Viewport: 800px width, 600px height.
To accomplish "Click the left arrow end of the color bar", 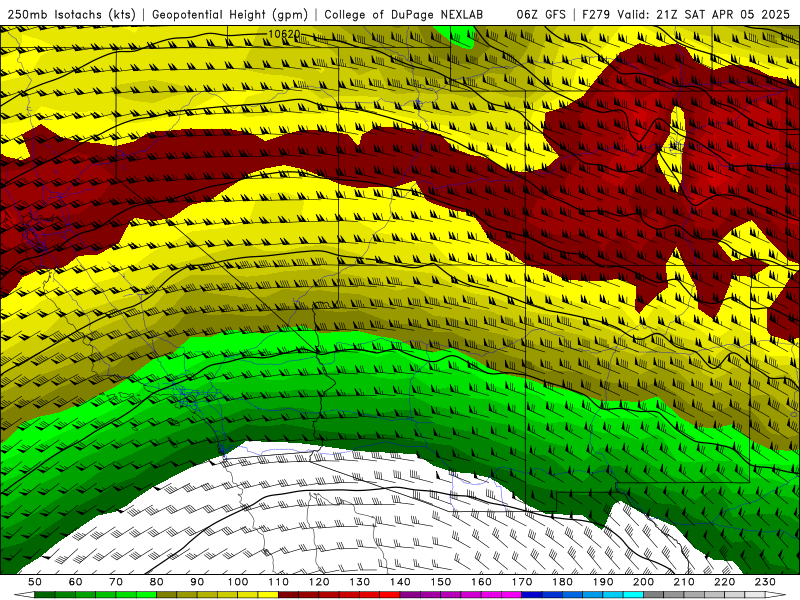I will click(24, 595).
